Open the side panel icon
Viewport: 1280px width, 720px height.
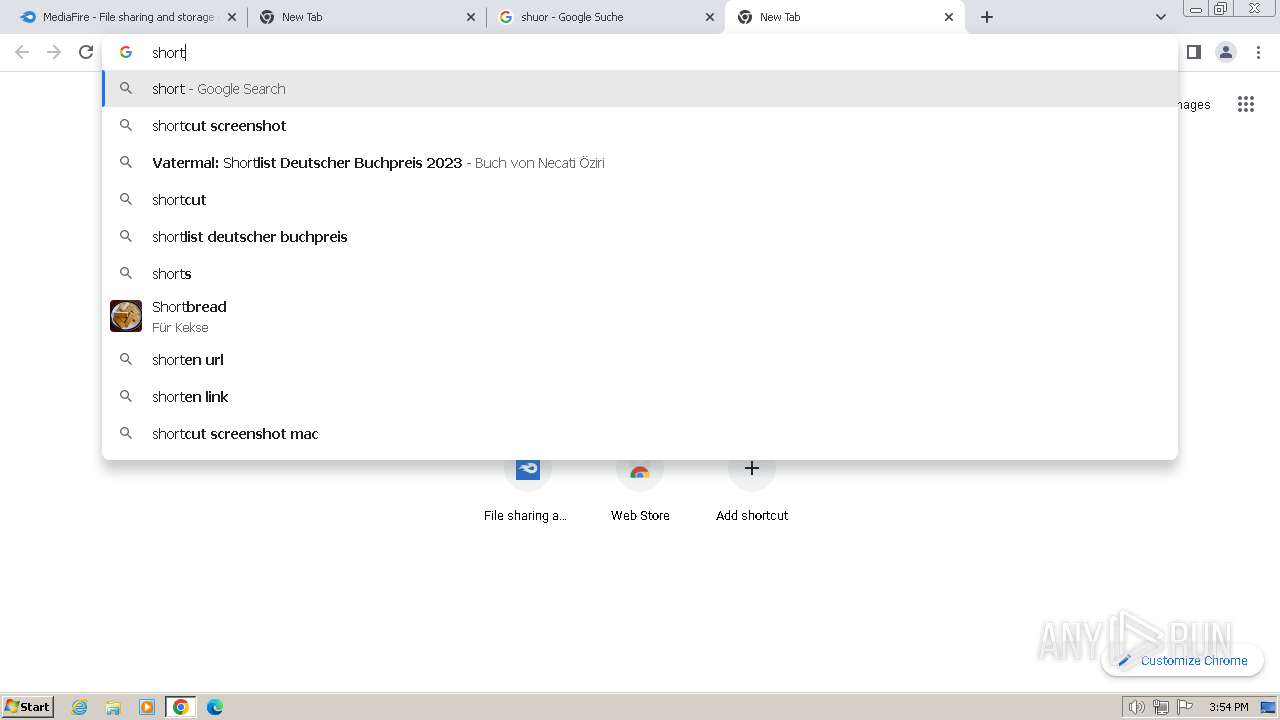tap(1193, 52)
